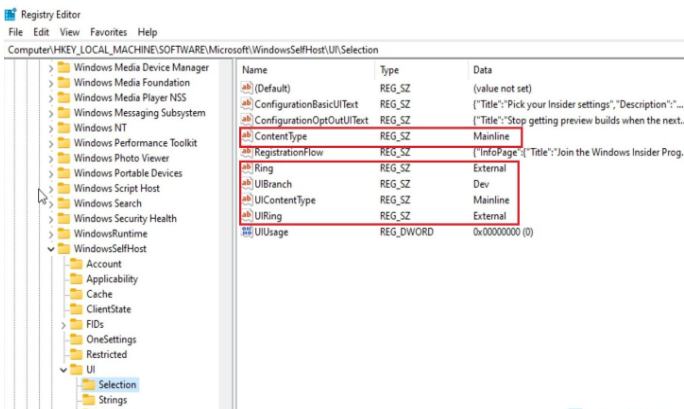The width and height of the screenshot is (684, 409).
Task: Open the Favorites menu
Action: pyautogui.click(x=108, y=32)
